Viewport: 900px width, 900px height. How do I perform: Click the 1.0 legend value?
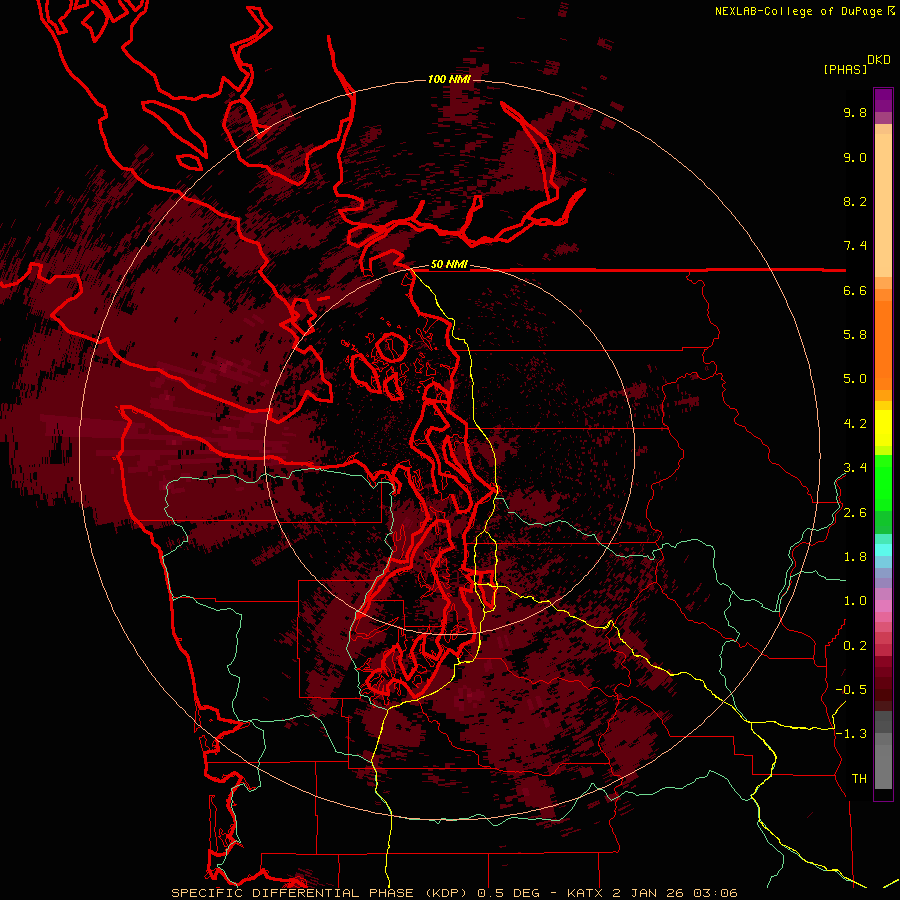pyautogui.click(x=855, y=600)
